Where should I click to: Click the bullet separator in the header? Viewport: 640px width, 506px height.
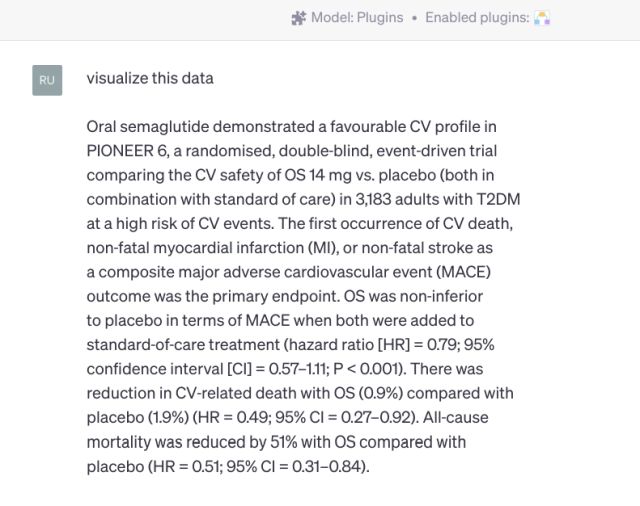(414, 18)
